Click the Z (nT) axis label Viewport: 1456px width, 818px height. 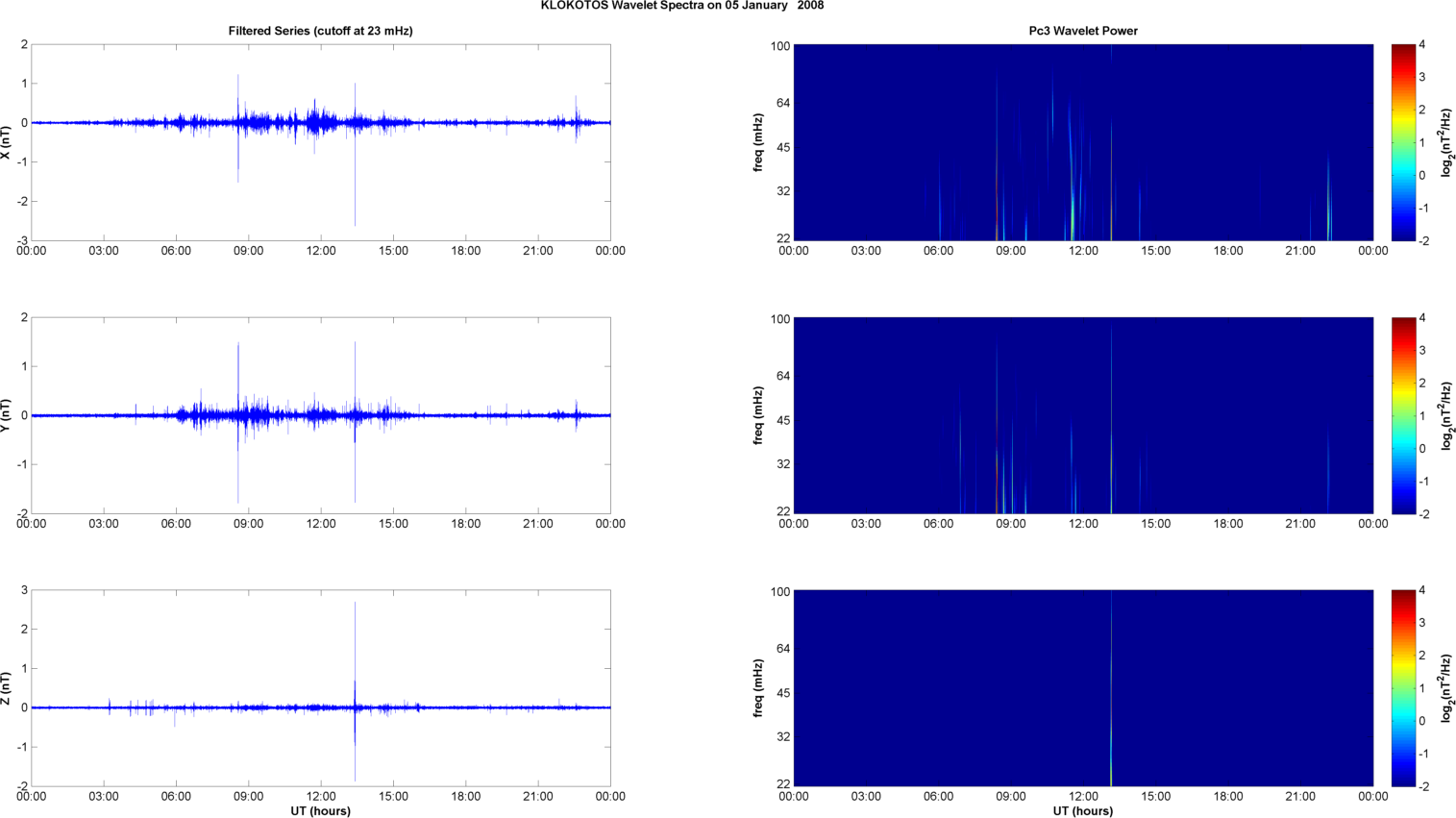(6, 688)
